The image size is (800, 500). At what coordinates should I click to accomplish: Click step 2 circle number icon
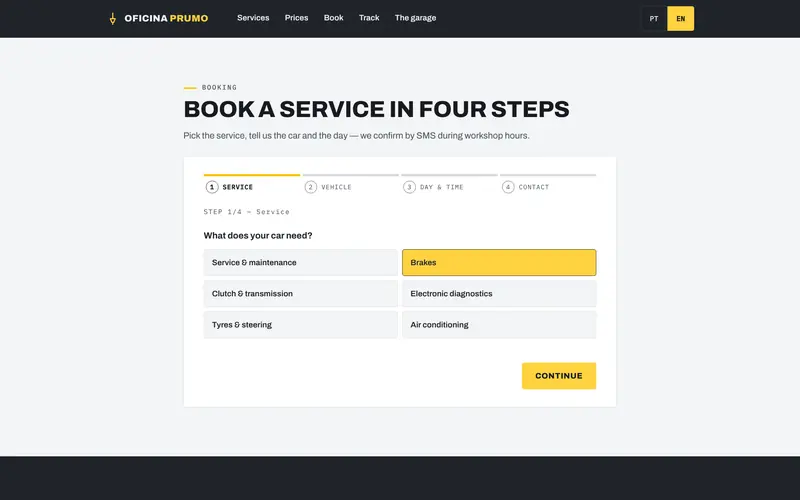coord(311,187)
